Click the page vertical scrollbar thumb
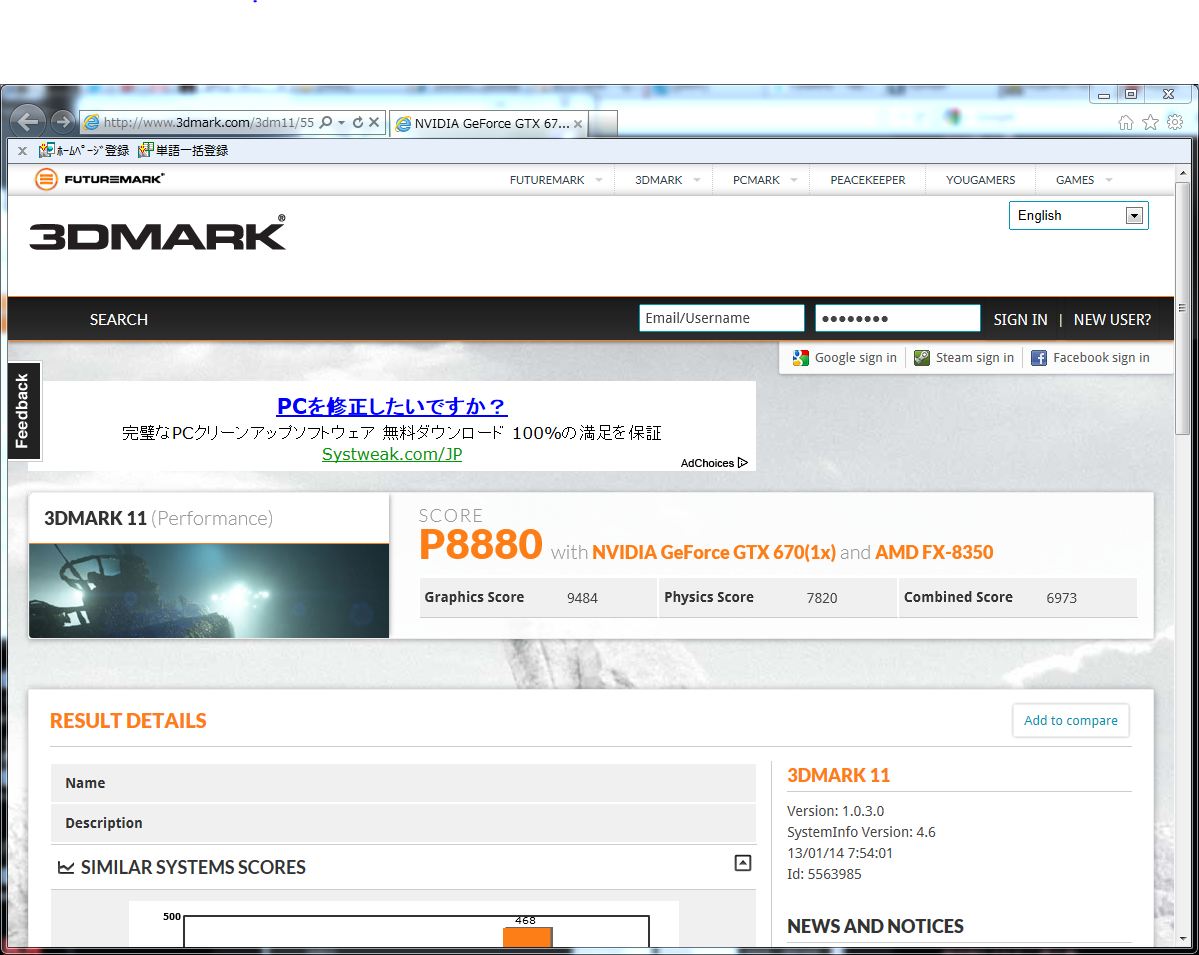This screenshot has width=1199, height=955. [x=1182, y=309]
